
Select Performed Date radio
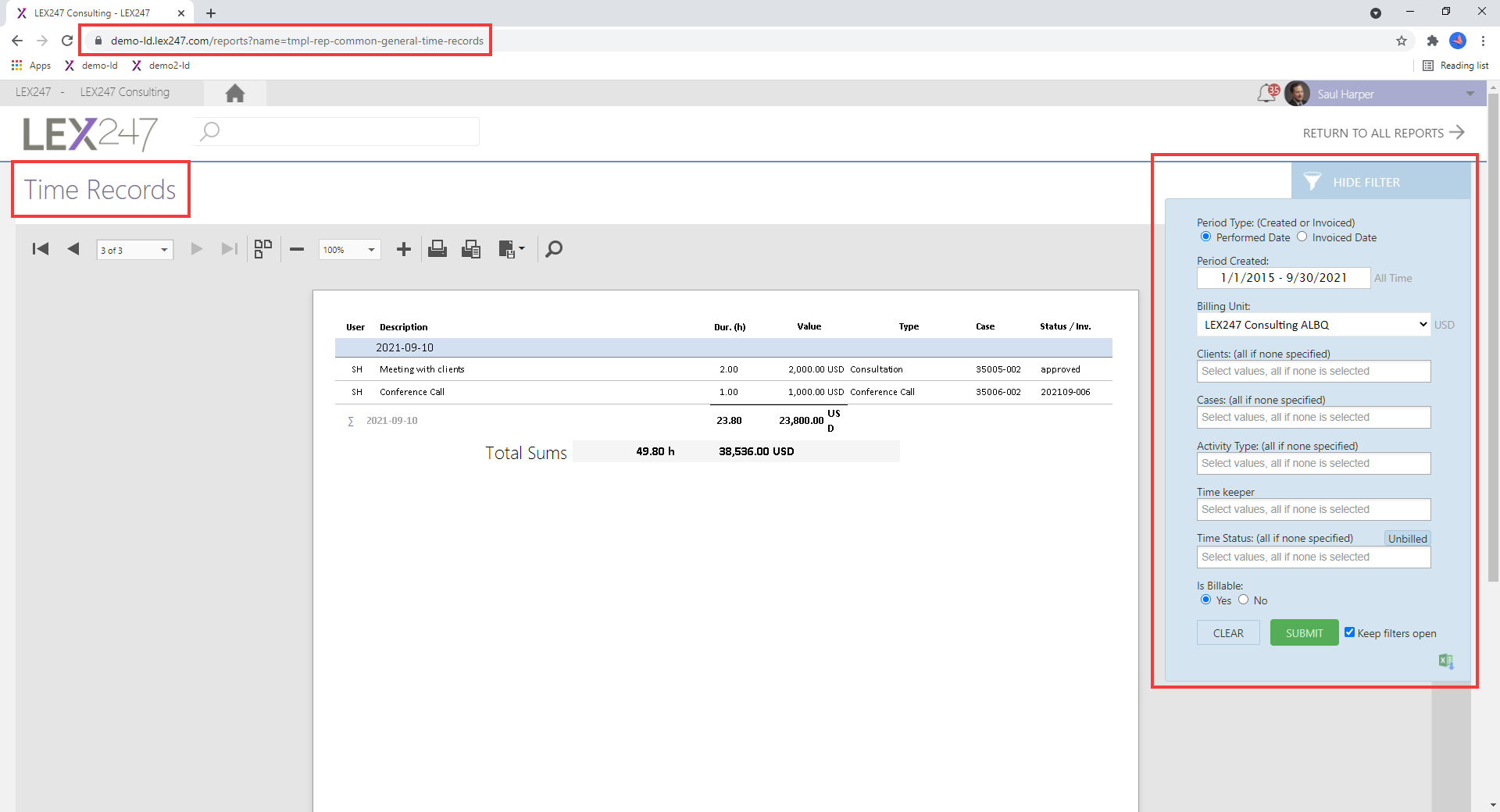(x=1205, y=237)
